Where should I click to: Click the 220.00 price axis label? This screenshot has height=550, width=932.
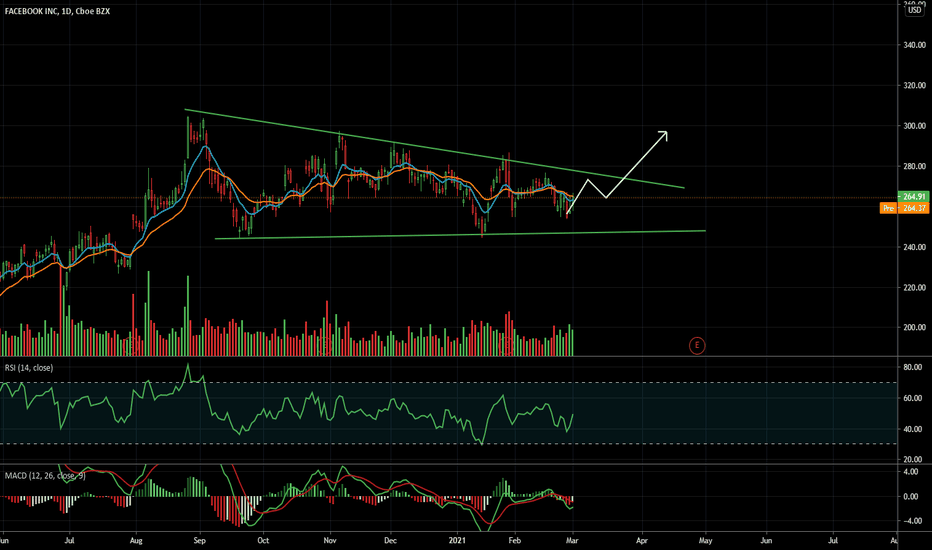pos(914,287)
